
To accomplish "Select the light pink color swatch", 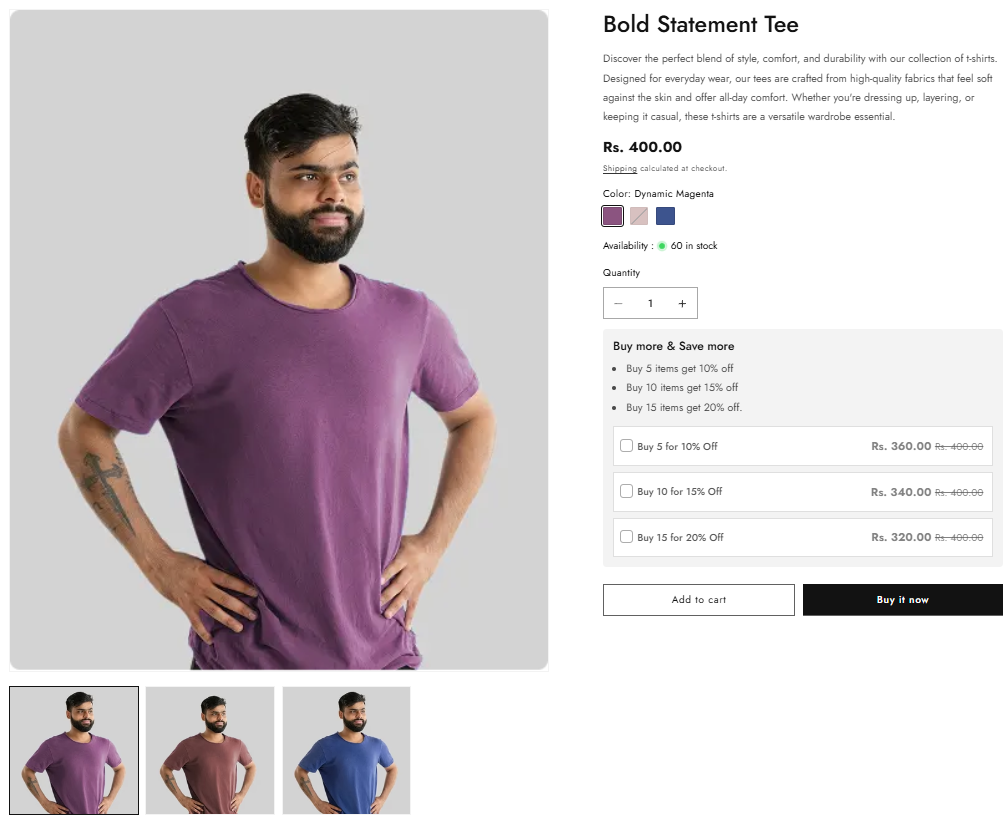I will (x=639, y=215).
